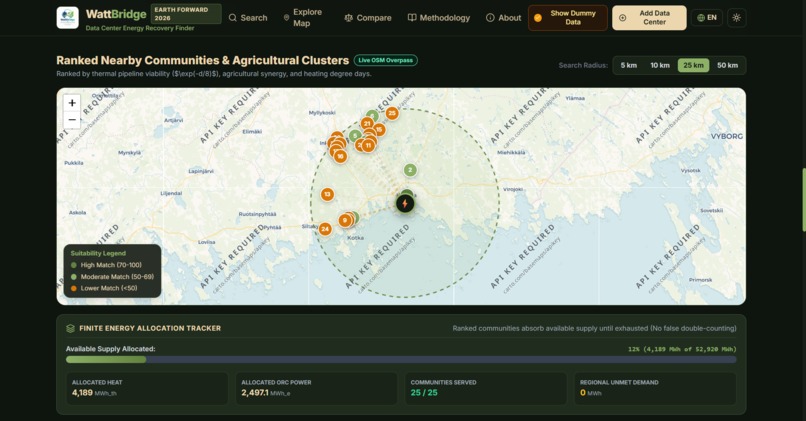Set search radius to 5 km
Image resolution: width=806 pixels, height=421 pixels.
tap(628, 65)
